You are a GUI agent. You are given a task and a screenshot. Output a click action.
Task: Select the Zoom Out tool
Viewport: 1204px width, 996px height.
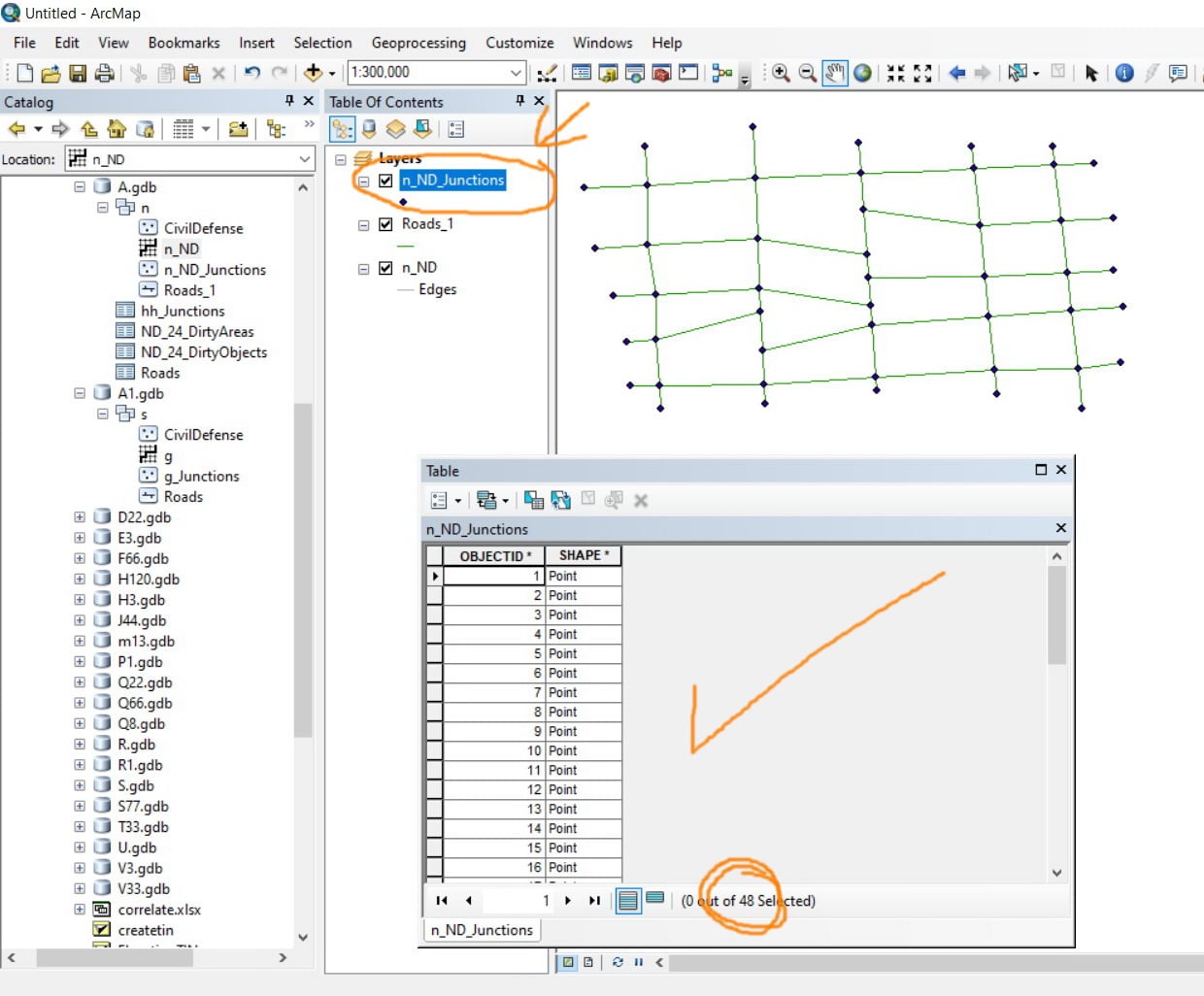(808, 73)
